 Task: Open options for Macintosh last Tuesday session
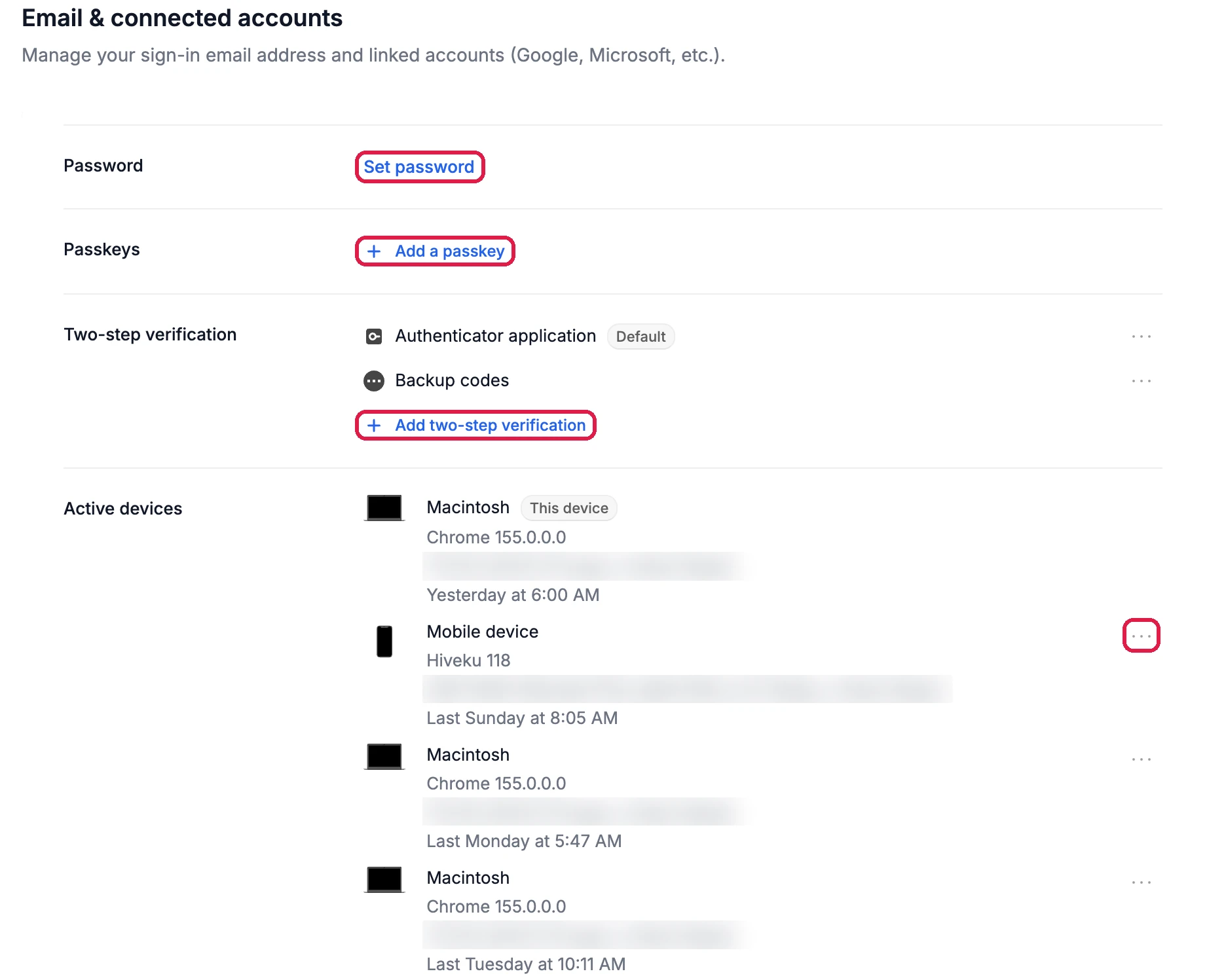click(1141, 882)
